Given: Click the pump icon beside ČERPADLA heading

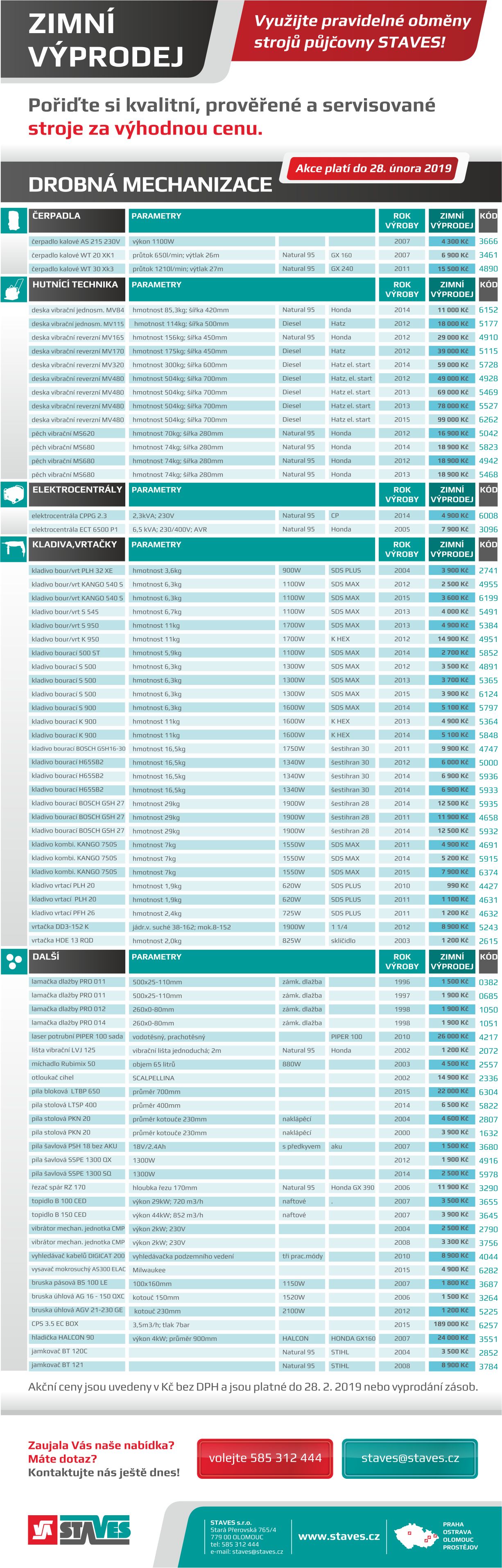Looking at the screenshot, I should click(14, 221).
